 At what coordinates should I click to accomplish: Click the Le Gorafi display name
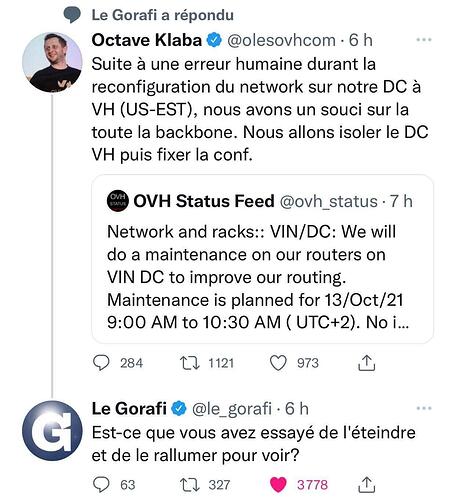click(129, 409)
